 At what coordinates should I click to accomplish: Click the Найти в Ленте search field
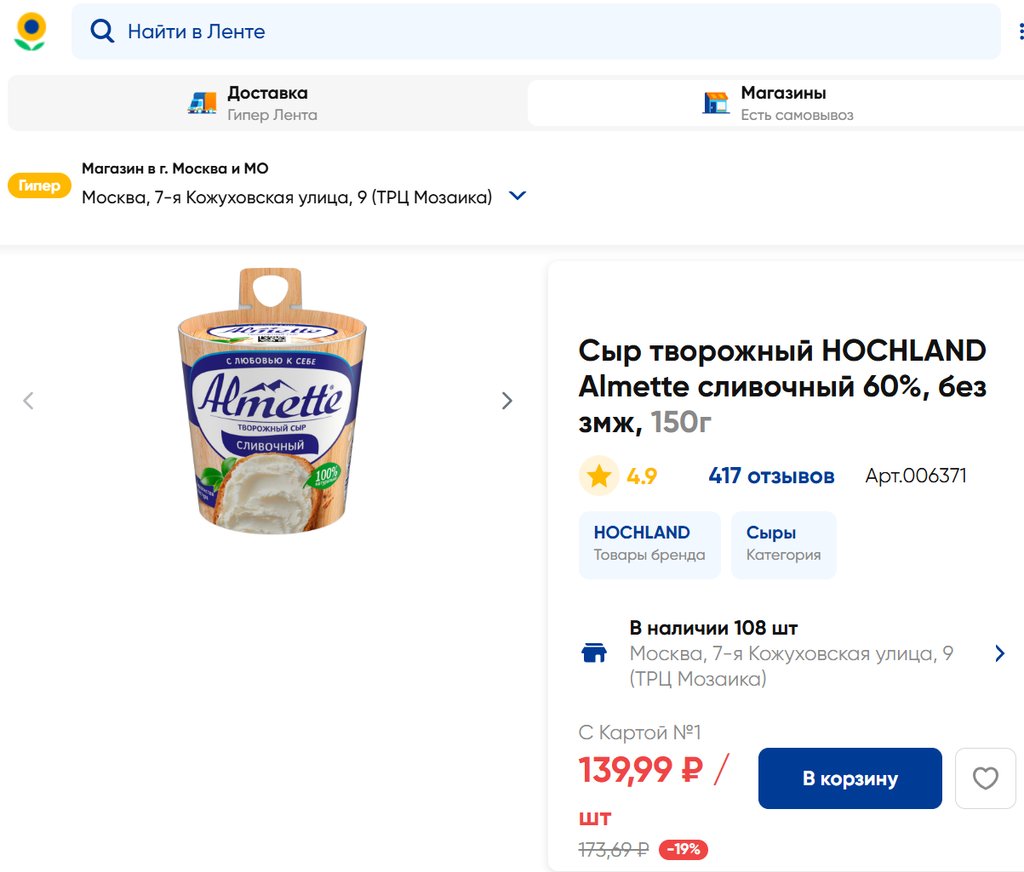tap(540, 31)
